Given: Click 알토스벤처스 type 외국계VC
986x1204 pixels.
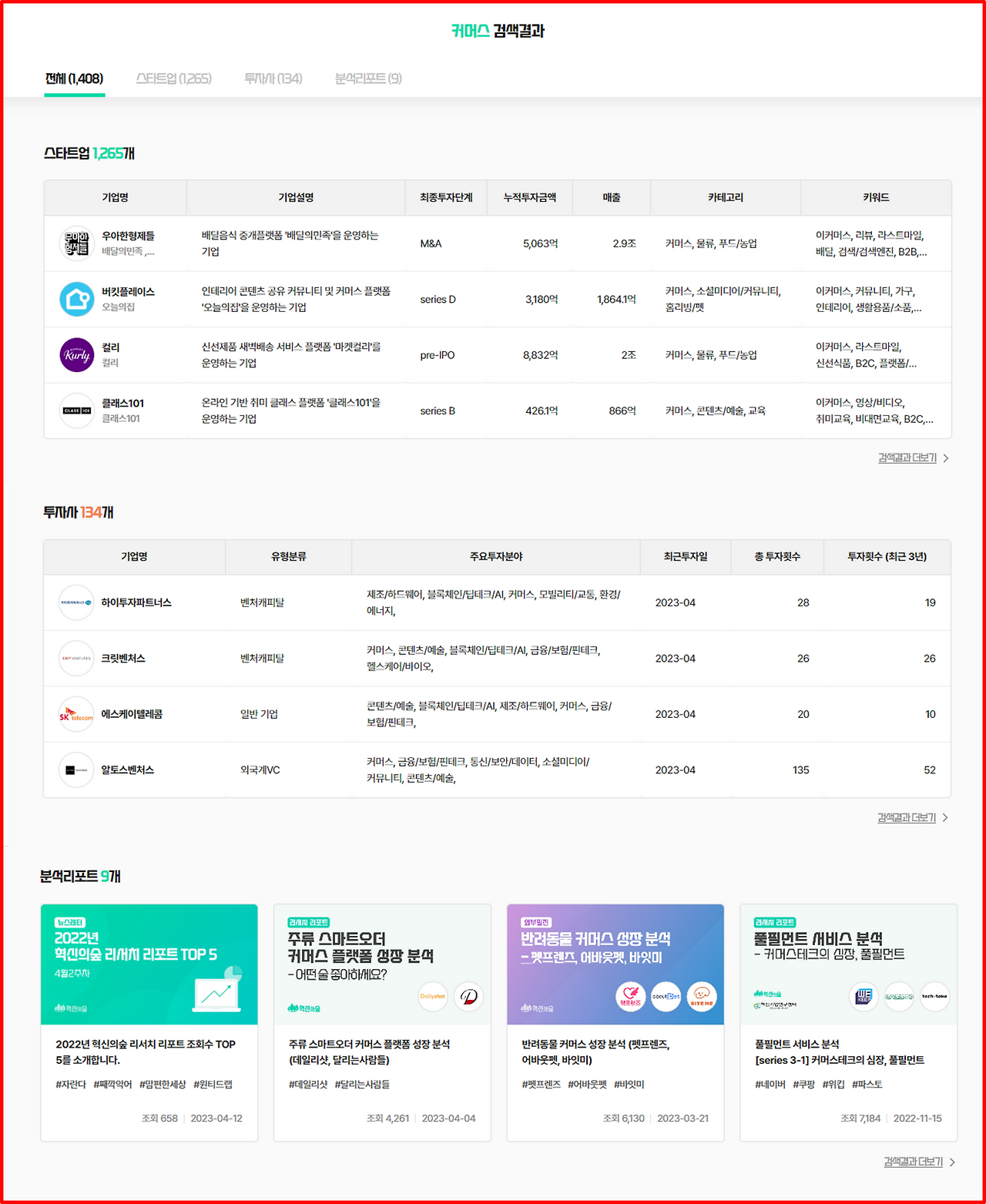Looking at the screenshot, I should point(260,770).
